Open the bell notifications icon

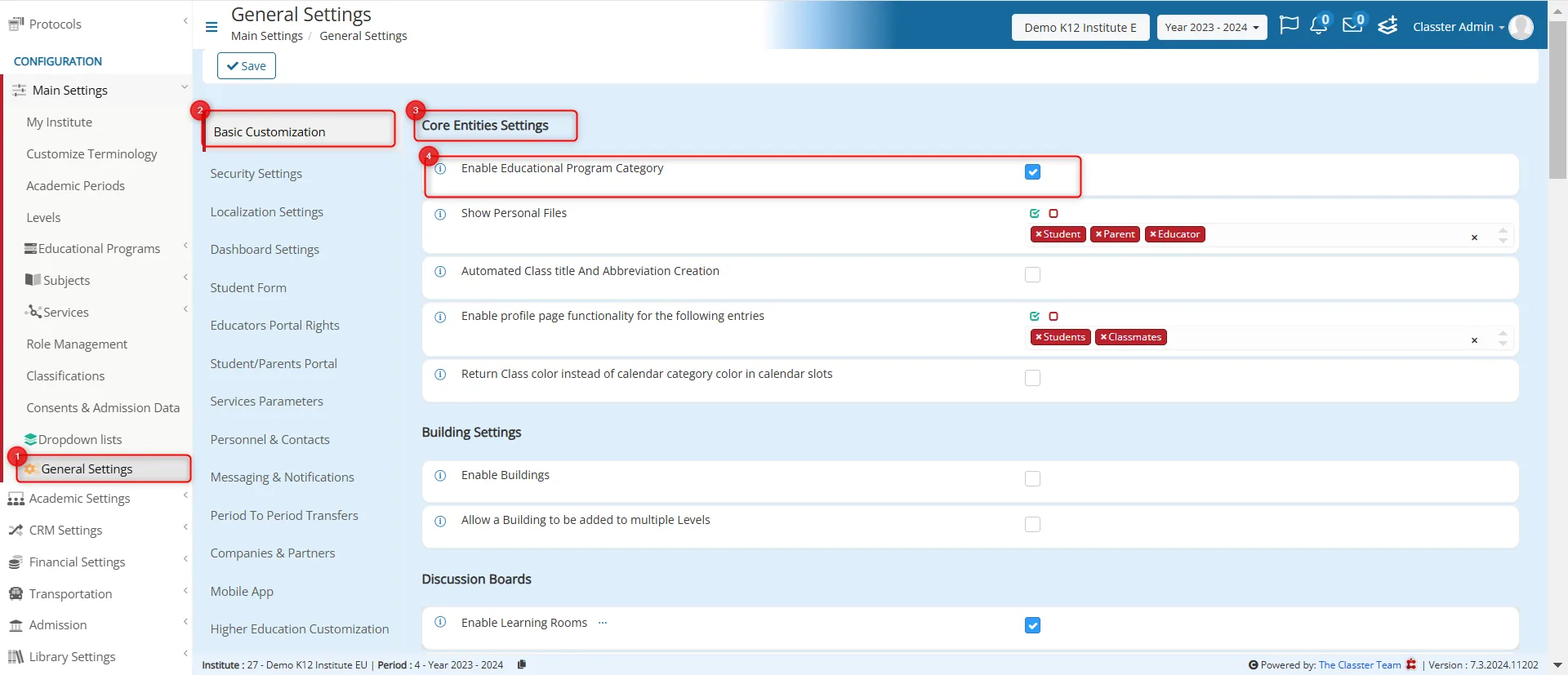pyautogui.click(x=1319, y=25)
